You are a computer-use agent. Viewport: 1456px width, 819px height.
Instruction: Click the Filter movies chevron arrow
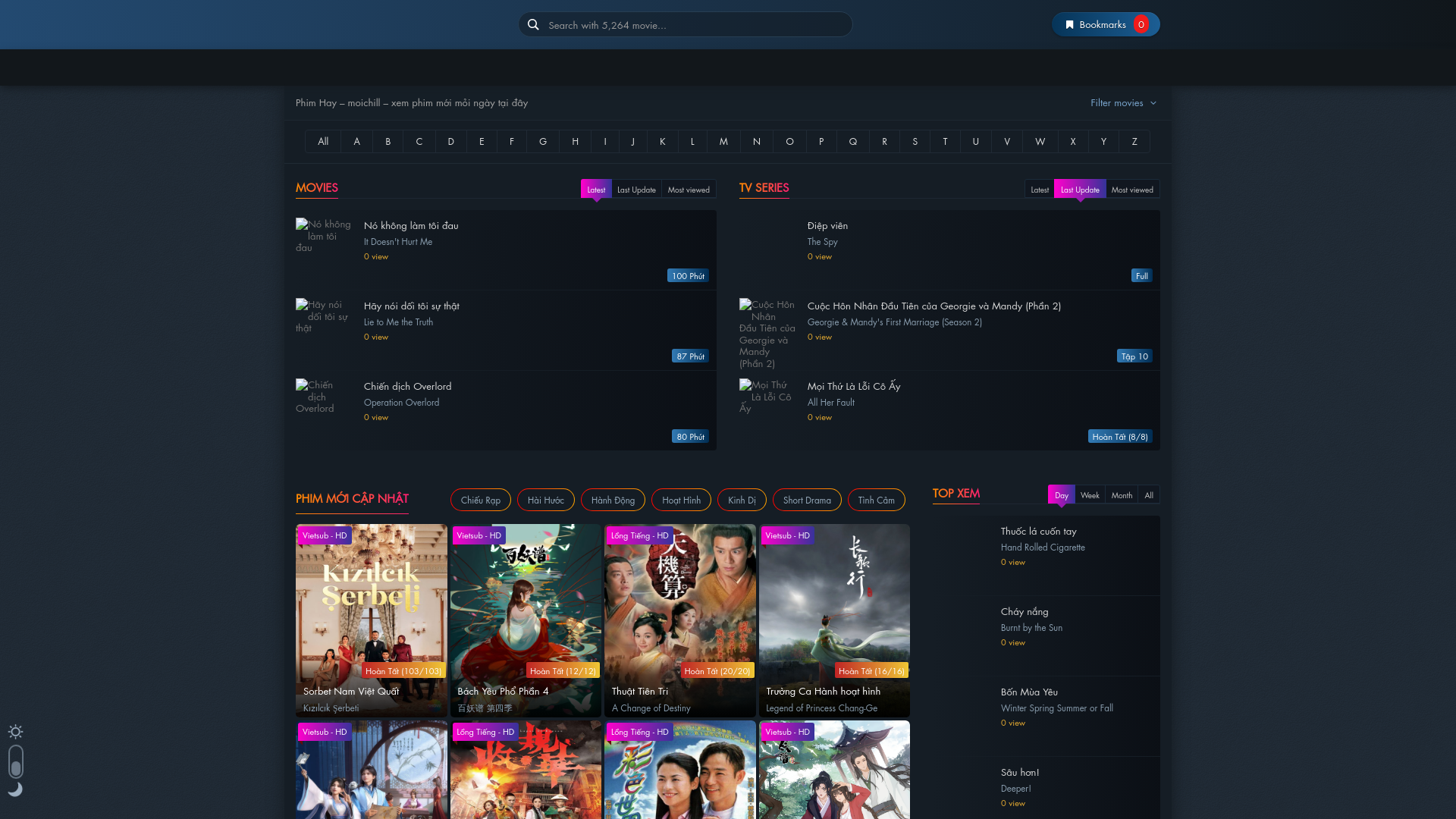[1153, 103]
